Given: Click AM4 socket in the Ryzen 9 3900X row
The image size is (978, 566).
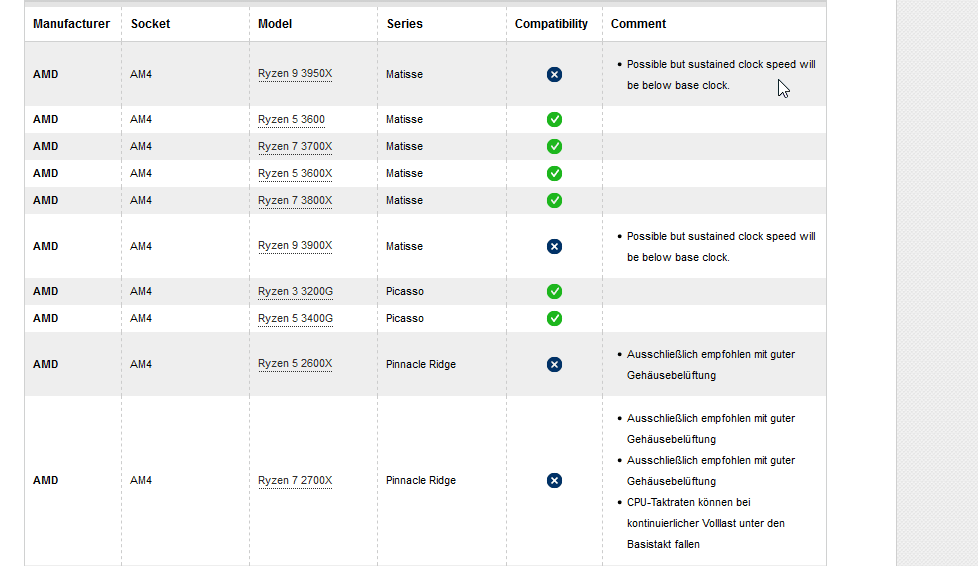Looking at the screenshot, I should (x=141, y=246).
